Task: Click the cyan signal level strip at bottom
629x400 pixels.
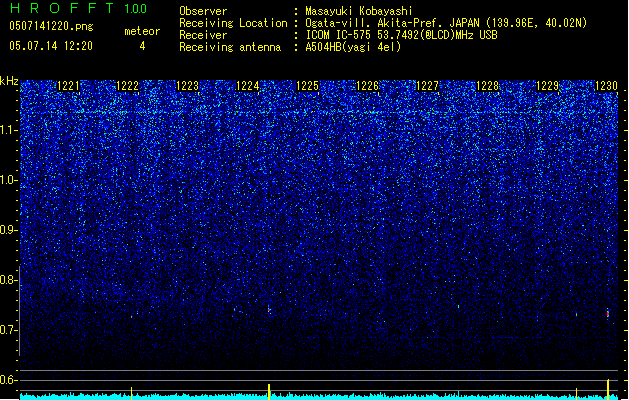Action: coord(319,397)
